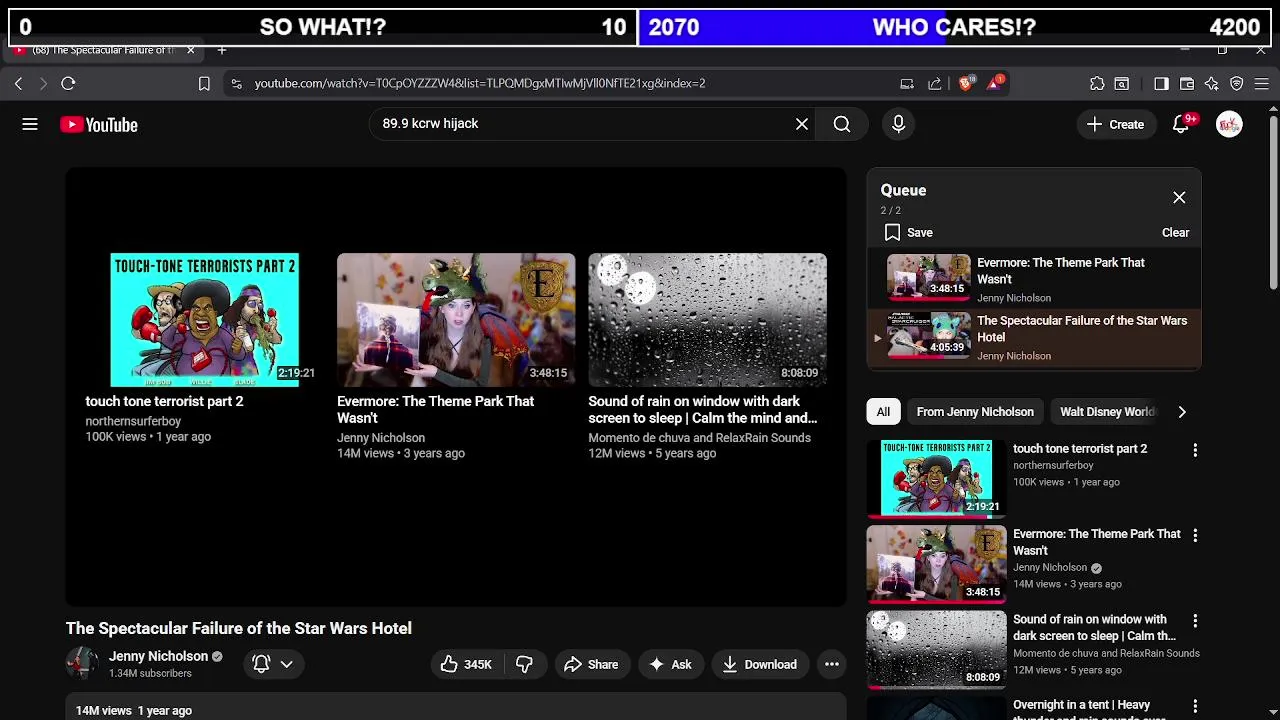Open Brave Rewards triangle icon

994,84
